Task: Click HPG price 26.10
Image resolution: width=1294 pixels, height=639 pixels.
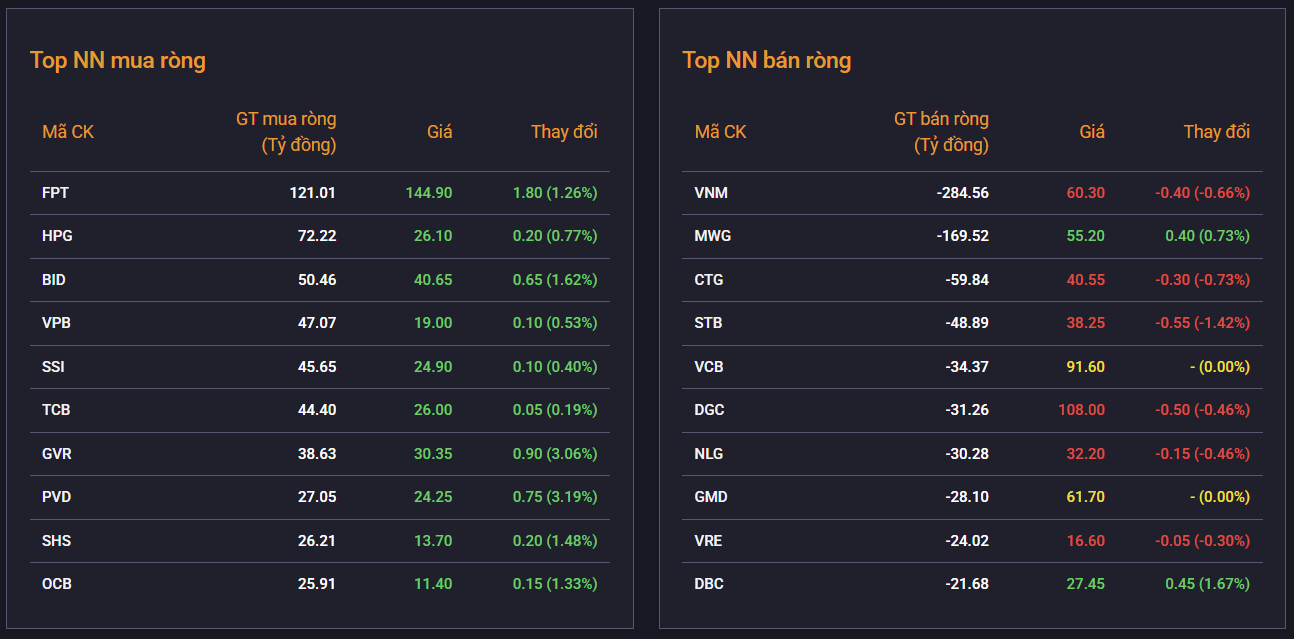Action: [x=433, y=236]
